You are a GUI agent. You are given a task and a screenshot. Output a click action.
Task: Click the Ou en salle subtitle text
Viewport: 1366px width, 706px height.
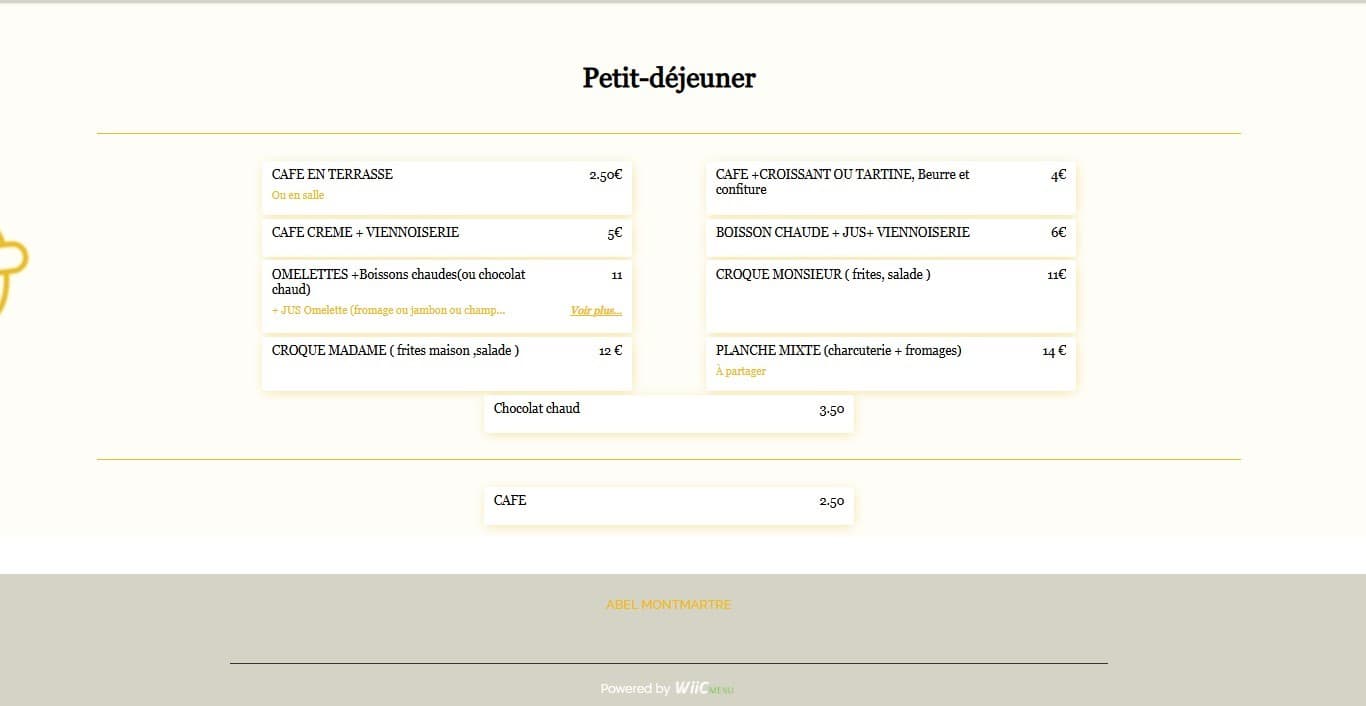297,195
